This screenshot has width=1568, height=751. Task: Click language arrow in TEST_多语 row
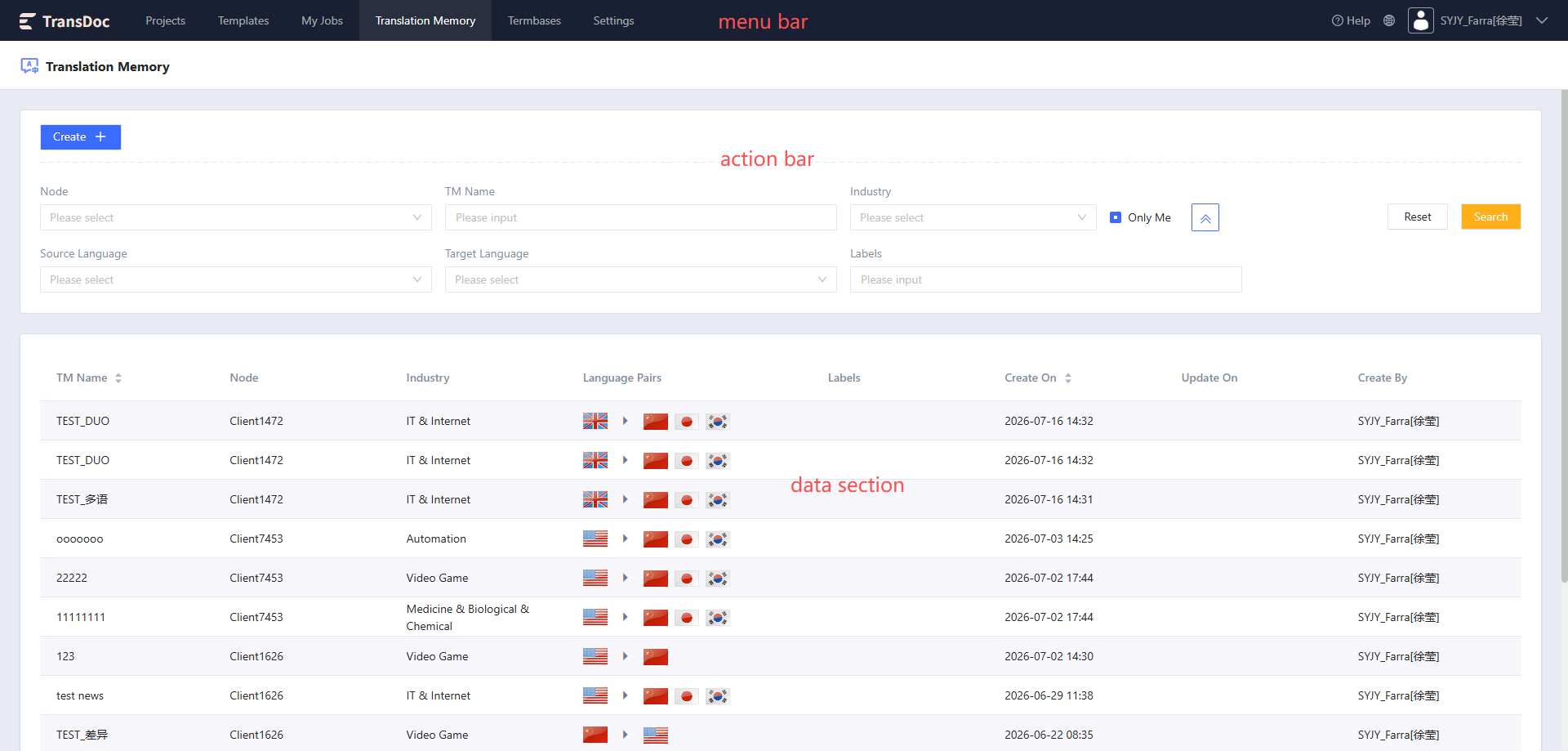coord(625,500)
